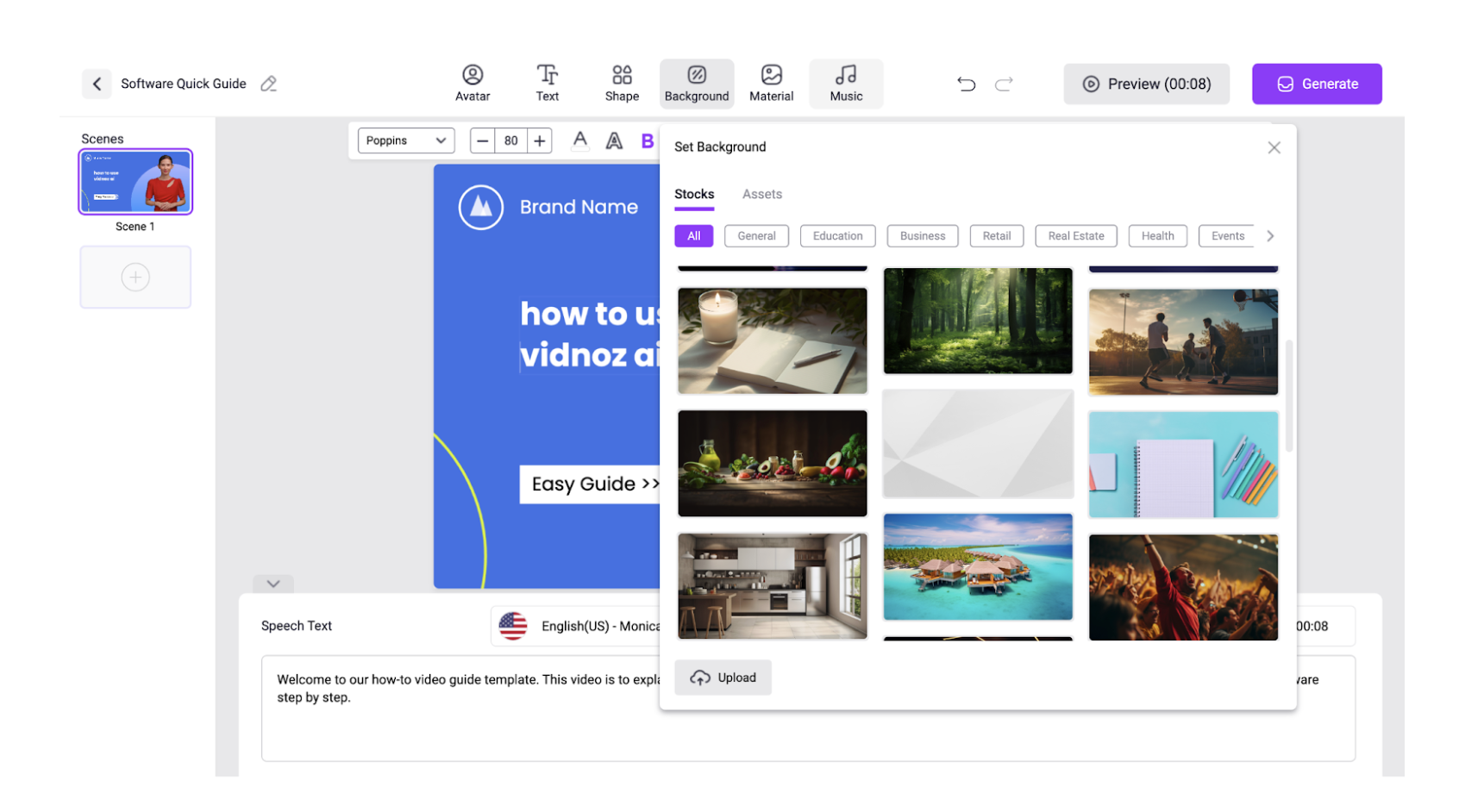Open the Background tool
The width and height of the screenshot is (1459, 812).
[x=697, y=84]
